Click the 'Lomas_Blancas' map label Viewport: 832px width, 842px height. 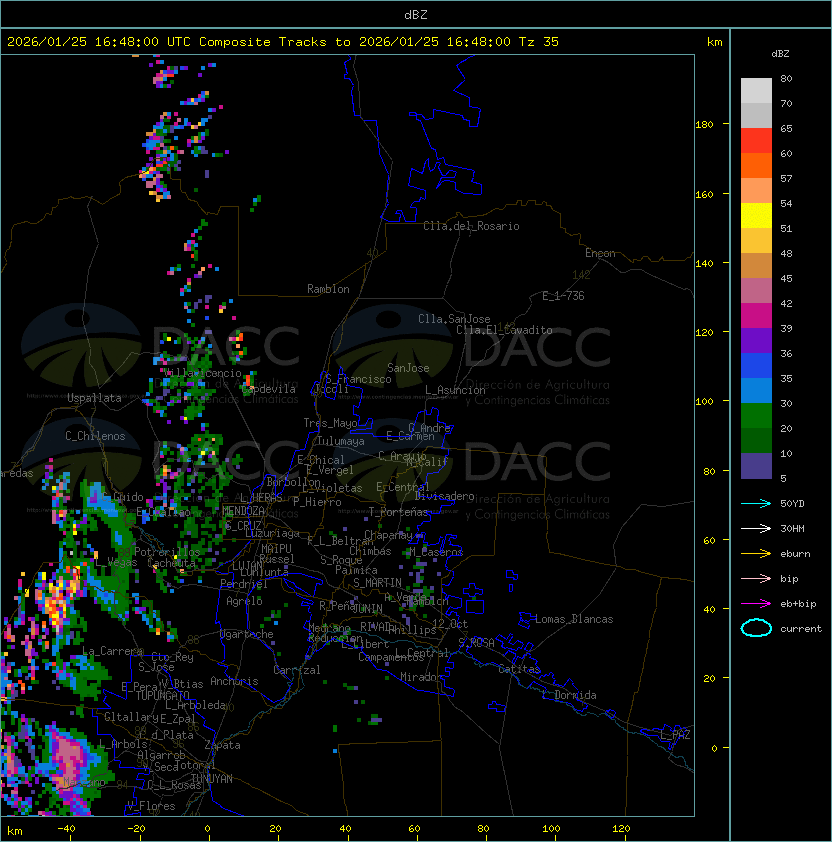pyautogui.click(x=574, y=619)
